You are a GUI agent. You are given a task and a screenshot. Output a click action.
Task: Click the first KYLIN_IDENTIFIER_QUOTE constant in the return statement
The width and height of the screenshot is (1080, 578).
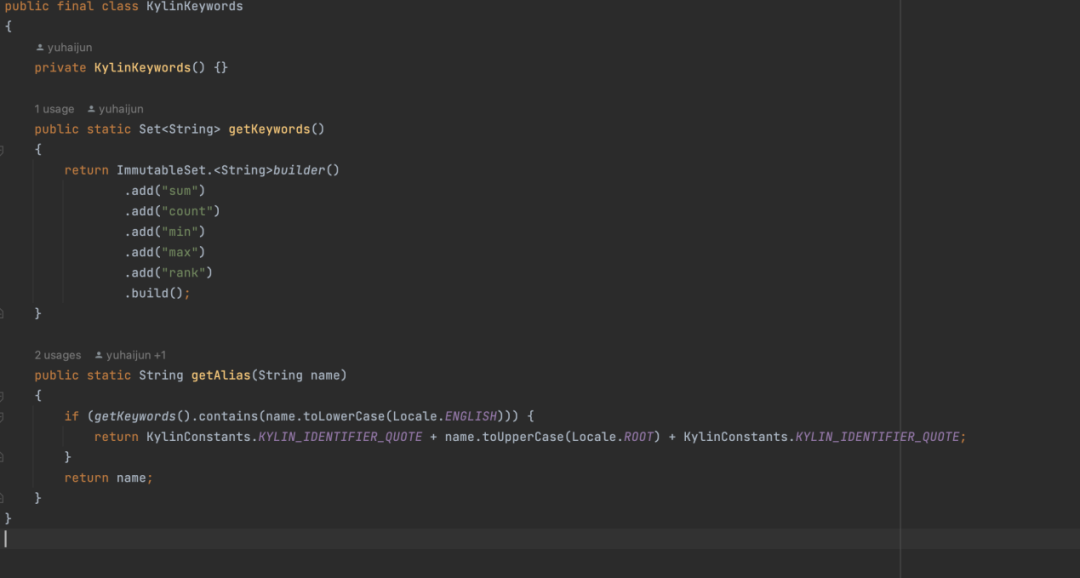pos(340,437)
